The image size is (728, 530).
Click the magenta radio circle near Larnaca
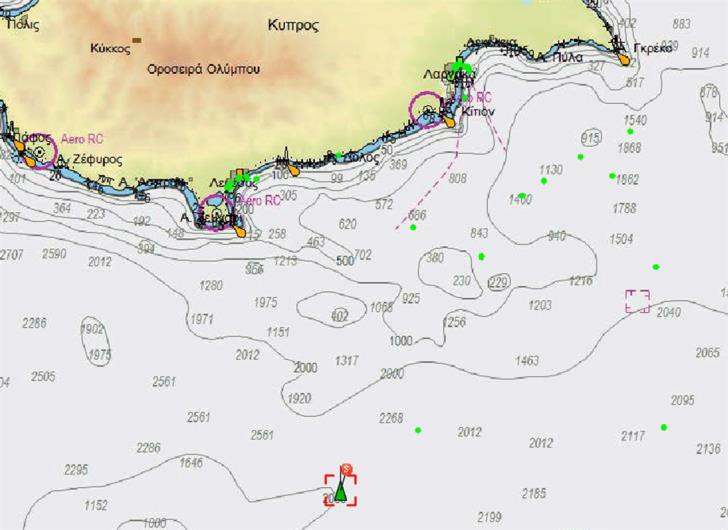click(x=427, y=110)
